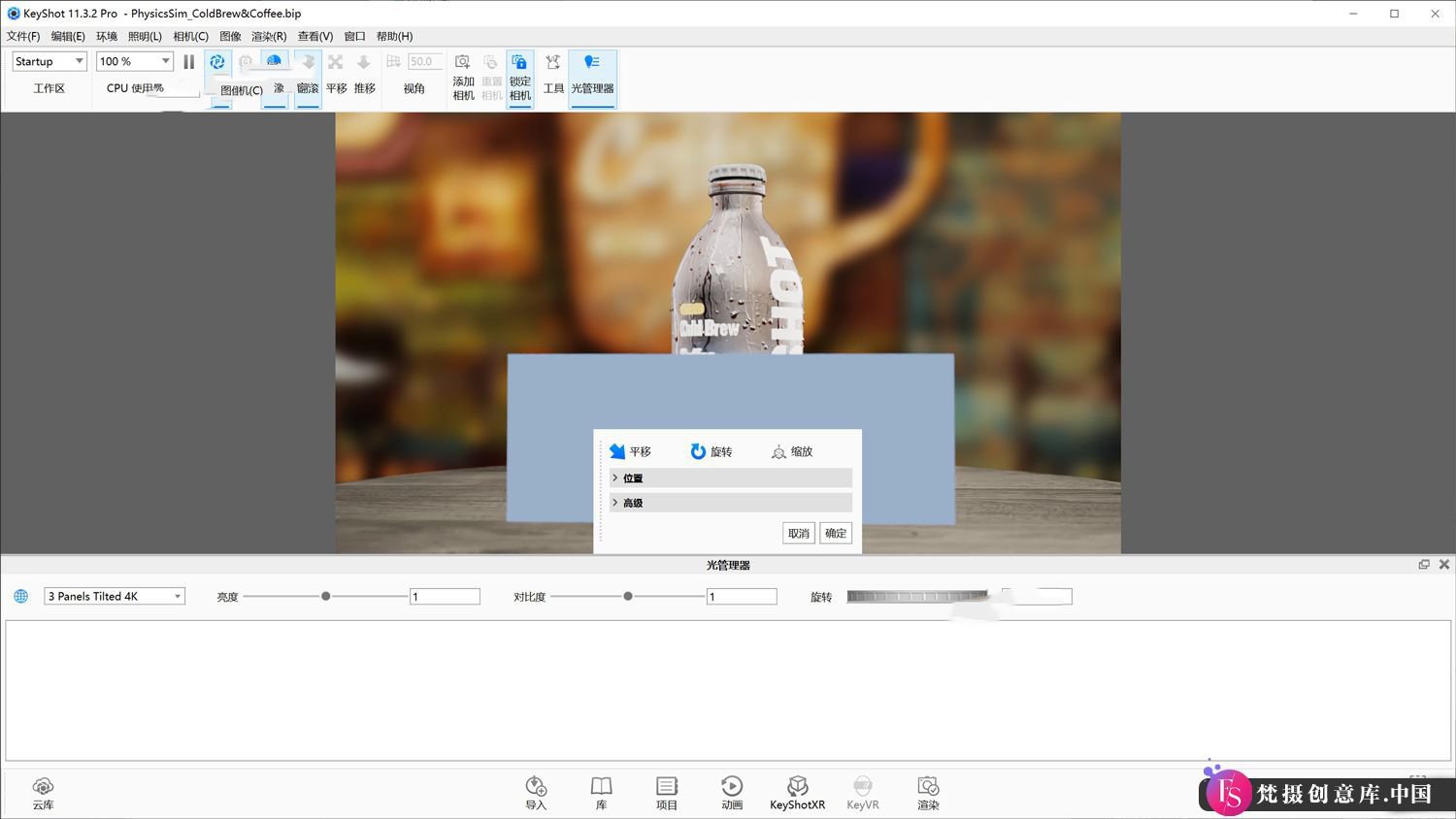Viewport: 1456px width, 819px height.
Task: Open the 照明(L) menu
Action: (x=145, y=36)
